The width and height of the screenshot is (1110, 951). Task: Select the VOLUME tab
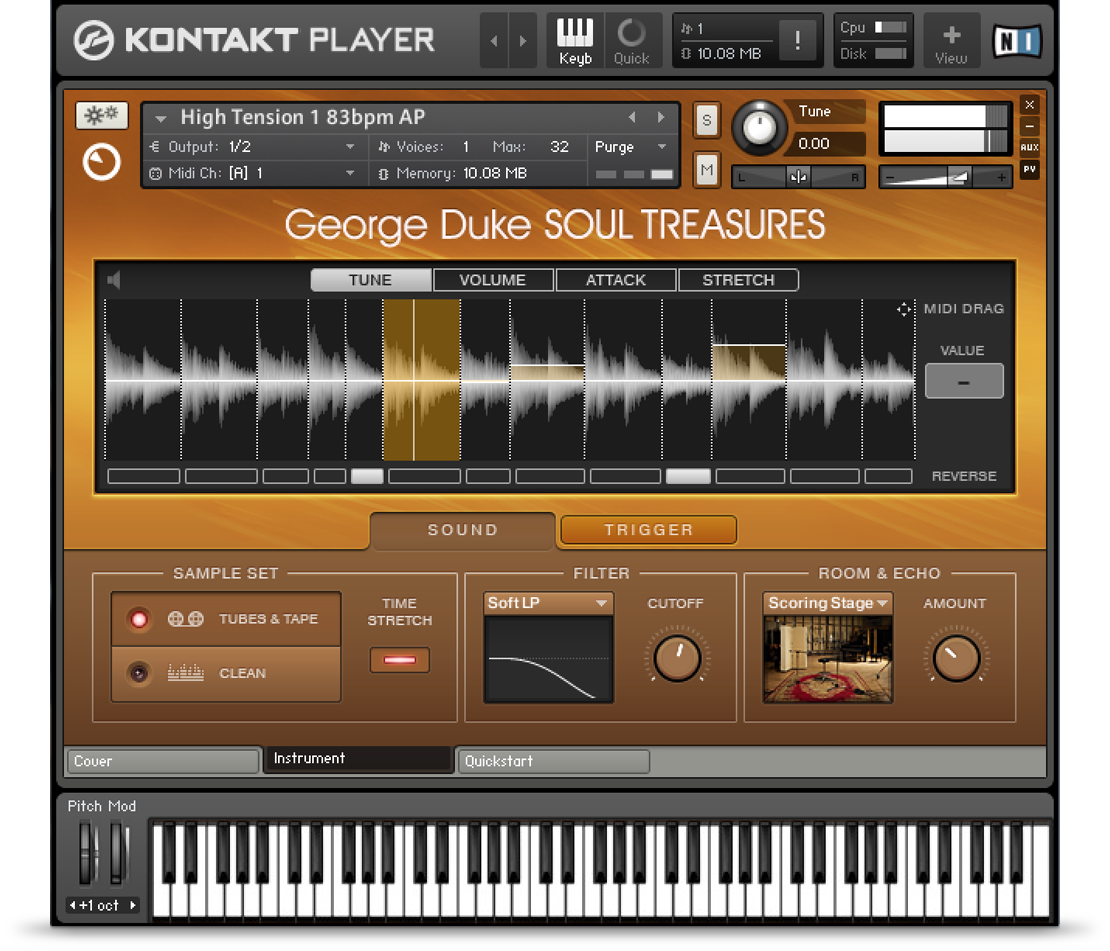pyautogui.click(x=493, y=280)
